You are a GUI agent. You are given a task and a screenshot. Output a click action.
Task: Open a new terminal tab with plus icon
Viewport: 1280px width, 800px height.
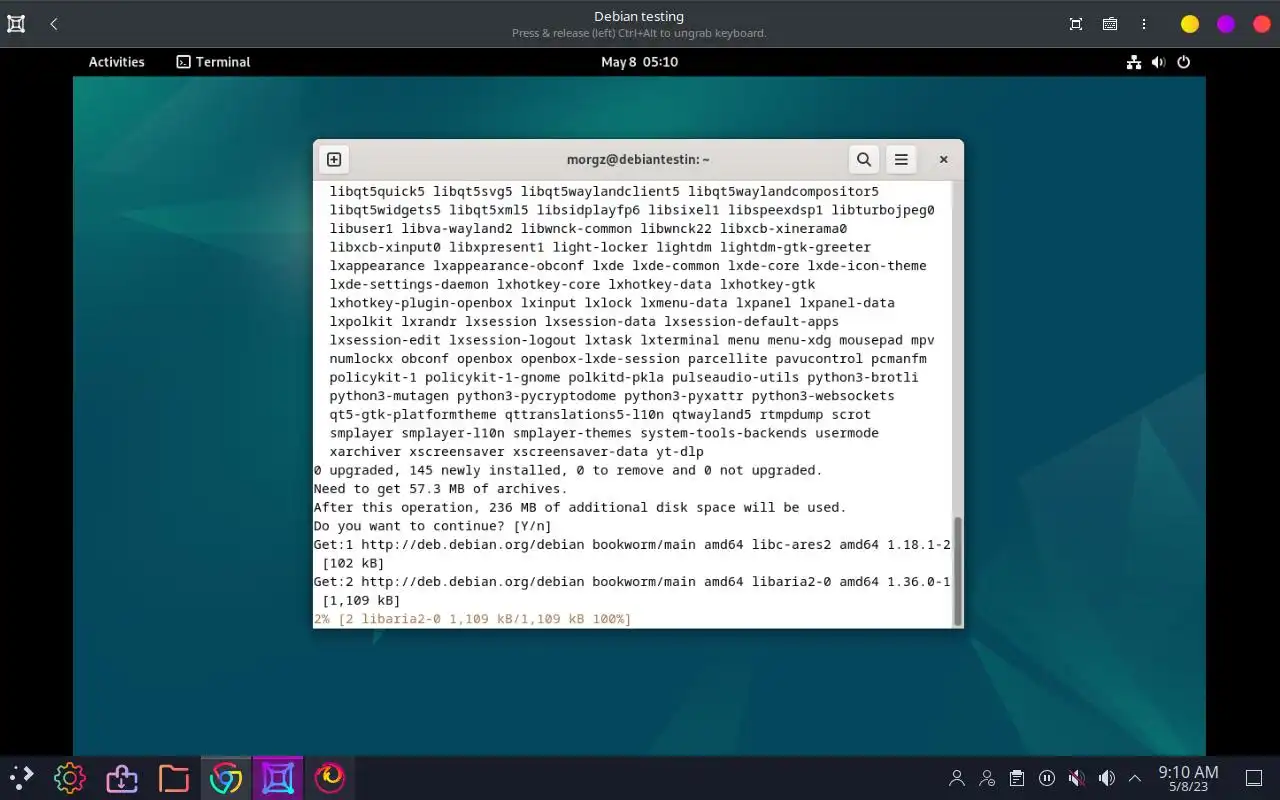(x=334, y=159)
